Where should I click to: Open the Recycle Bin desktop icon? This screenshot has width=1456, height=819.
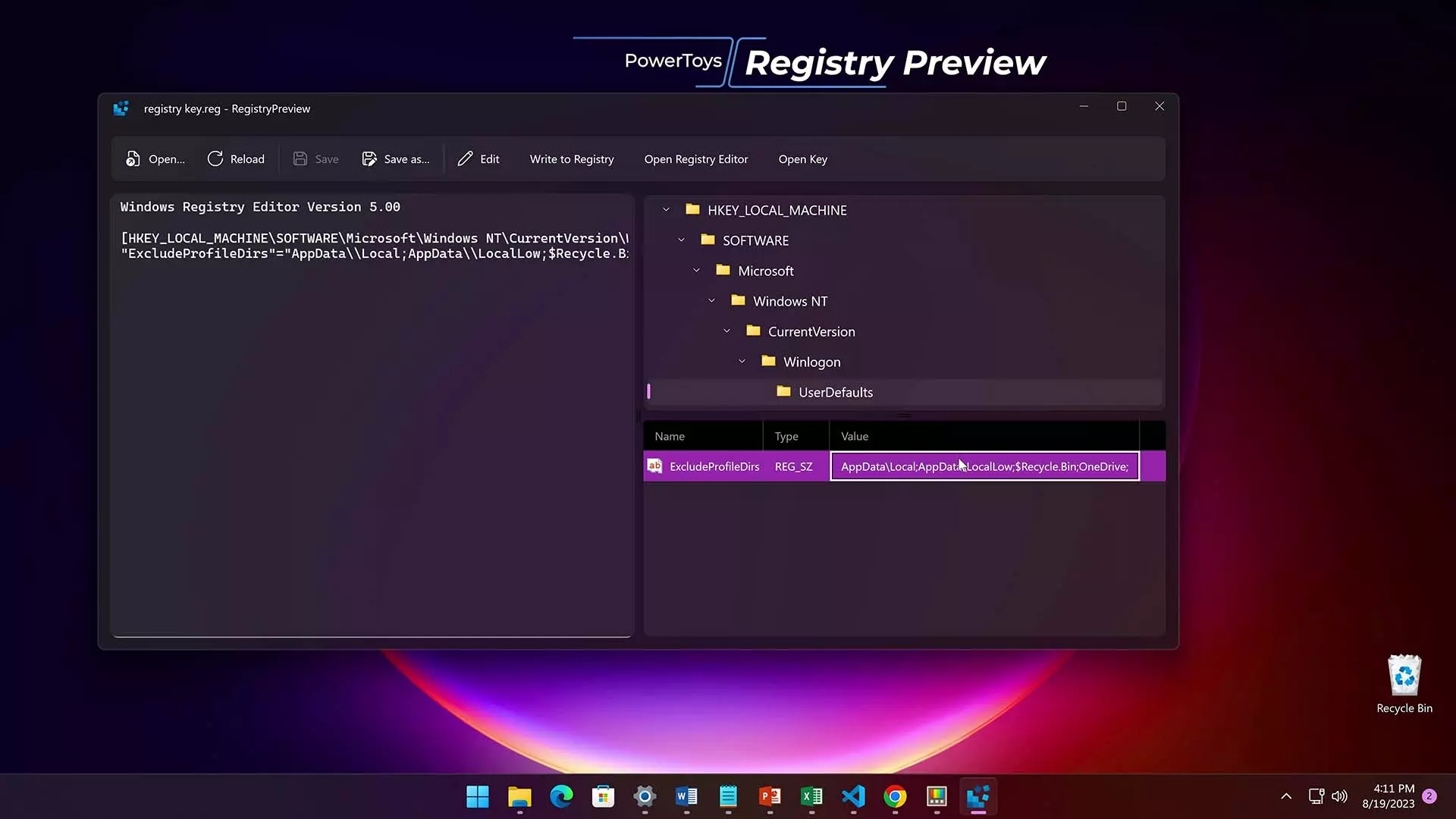[1404, 683]
